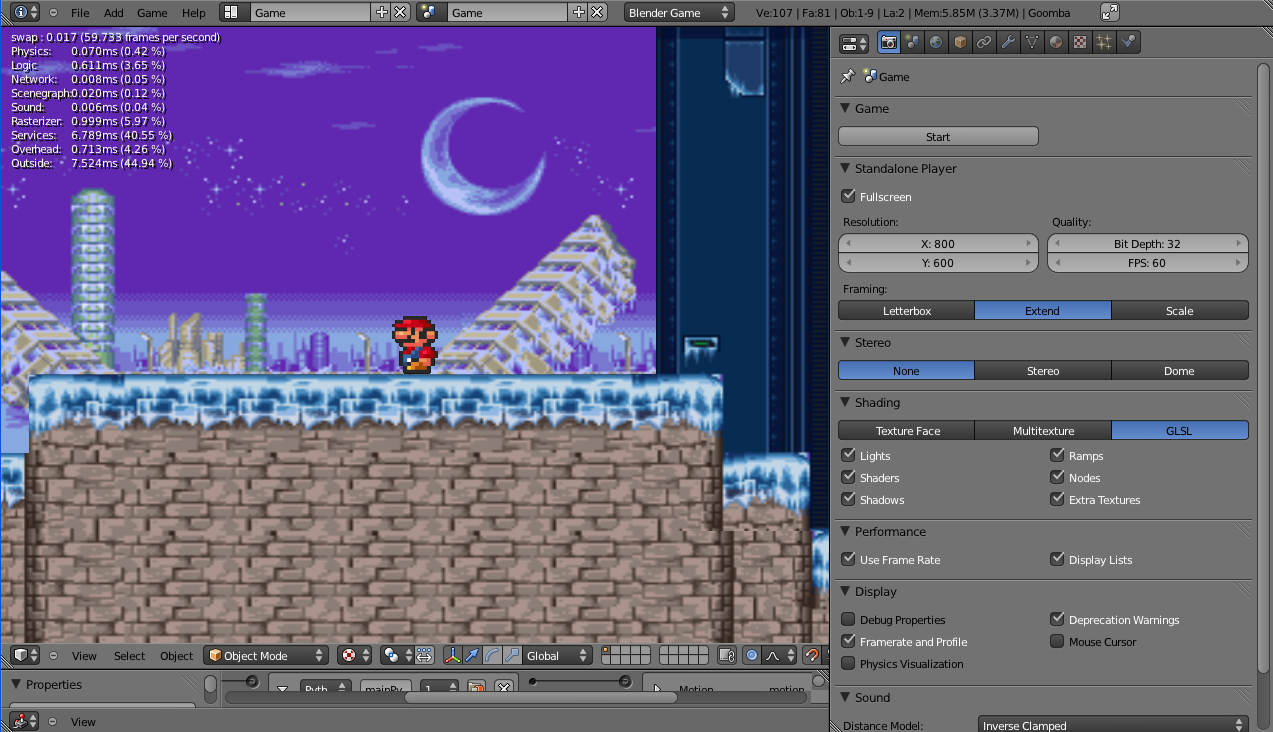This screenshot has height=732, width=1273.
Task: Open viewport shading selector
Action: point(354,655)
